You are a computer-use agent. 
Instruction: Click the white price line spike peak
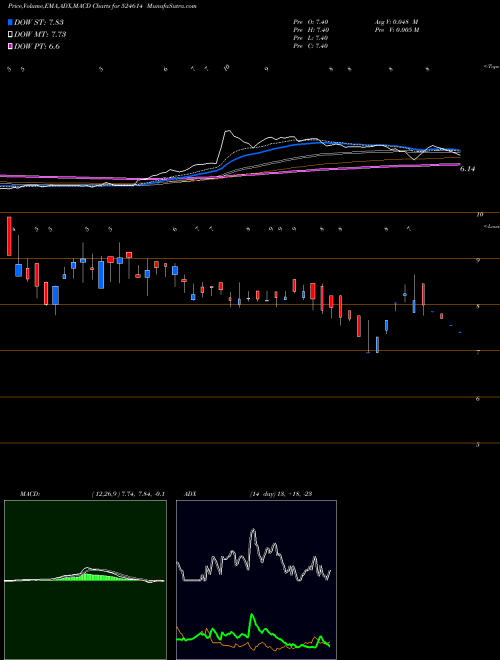point(227,132)
